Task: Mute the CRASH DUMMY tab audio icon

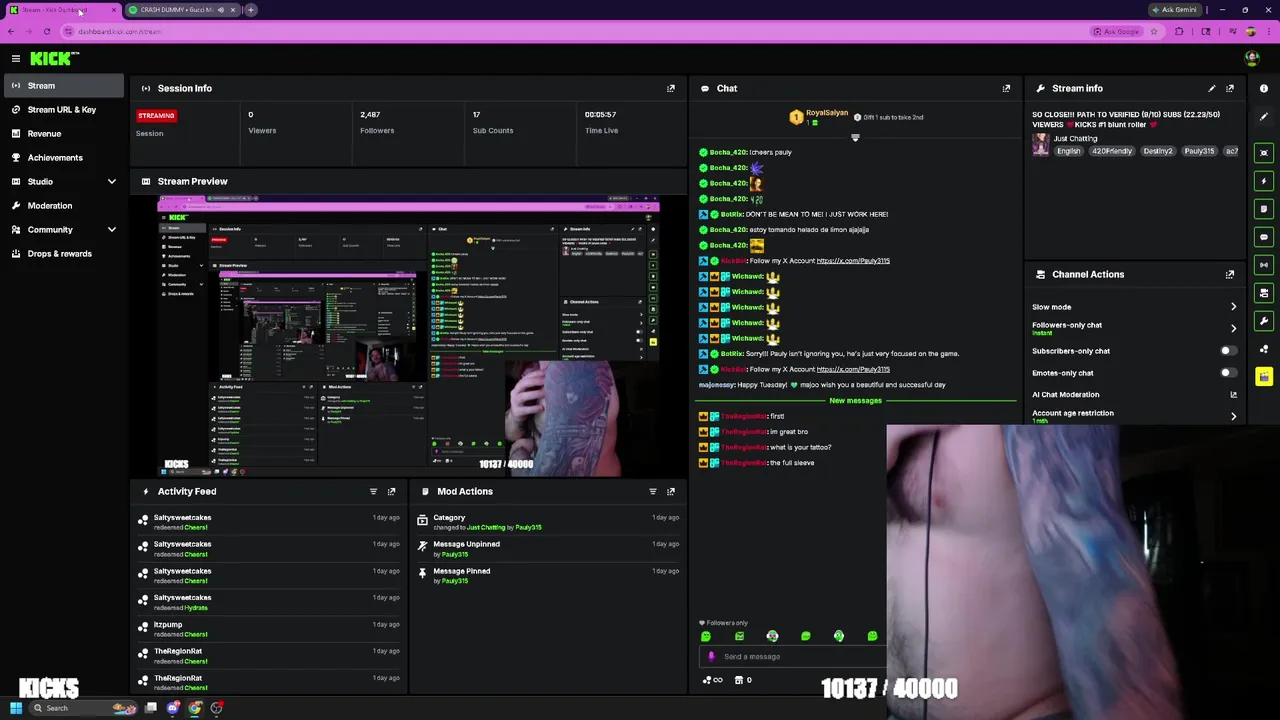Action: click(220, 10)
